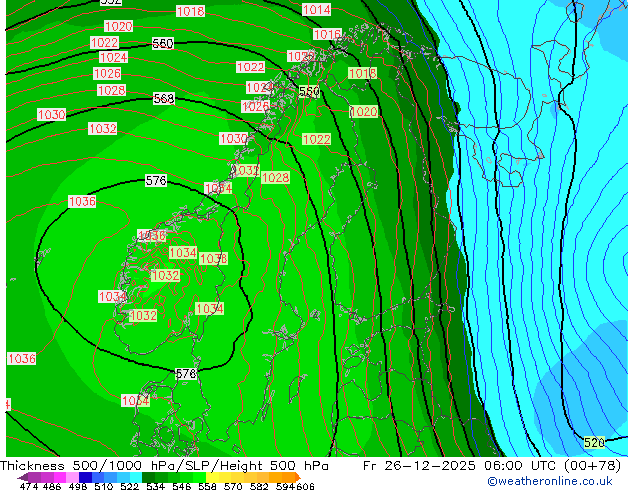Click legend value "534"
The height and width of the screenshot is (490, 634).
point(156,486)
